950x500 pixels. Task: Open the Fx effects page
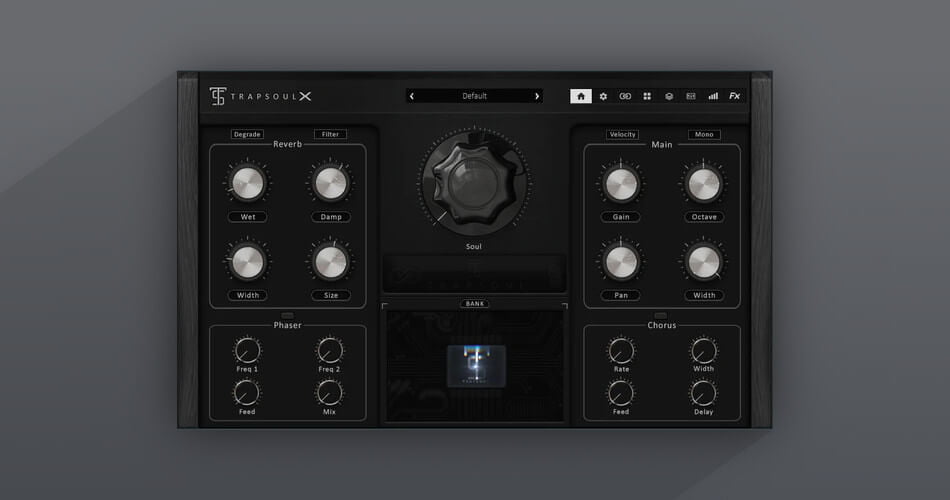coord(734,96)
